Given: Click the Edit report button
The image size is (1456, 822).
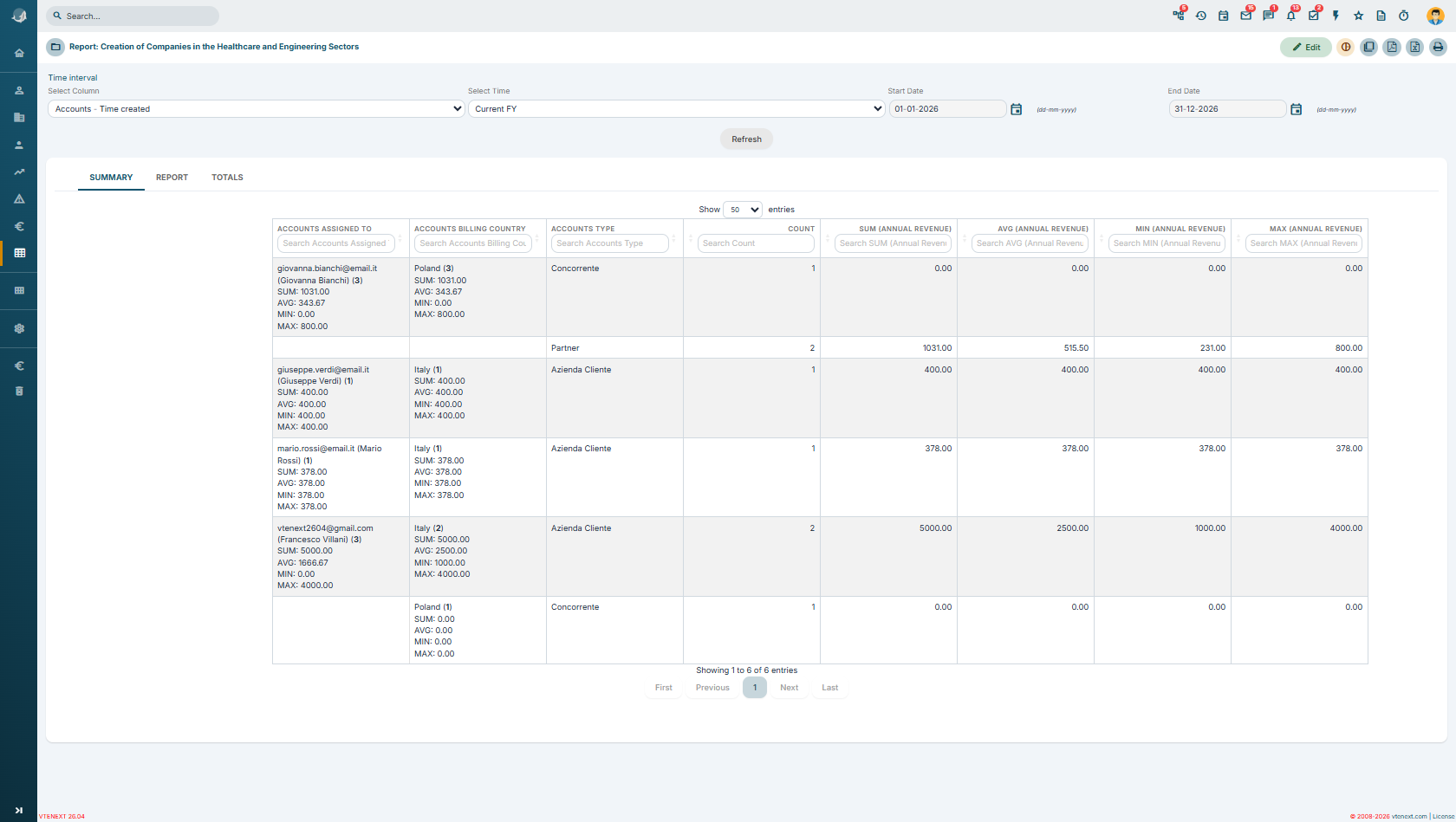Looking at the screenshot, I should [1306, 47].
